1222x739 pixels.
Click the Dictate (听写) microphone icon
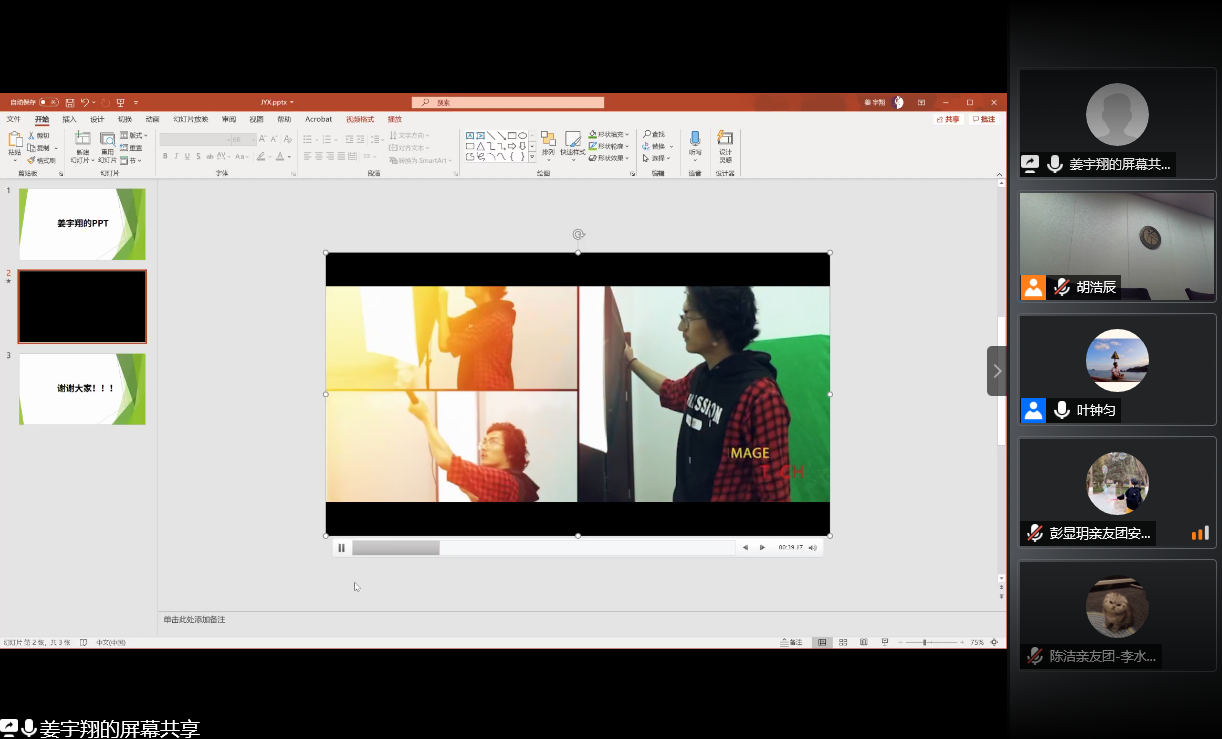pyautogui.click(x=695, y=141)
